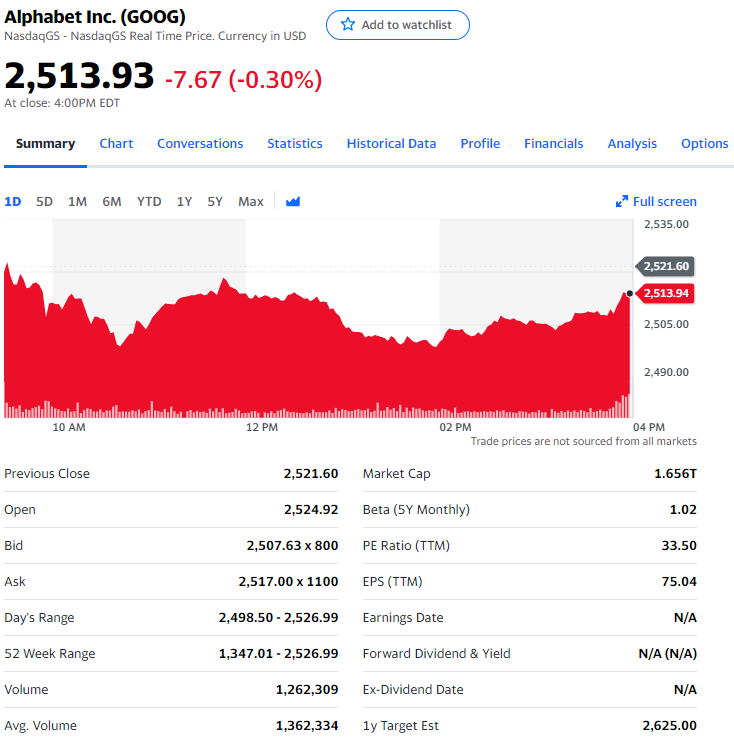Open the Conversations tab
Screen dimensions: 734x747
(x=200, y=143)
